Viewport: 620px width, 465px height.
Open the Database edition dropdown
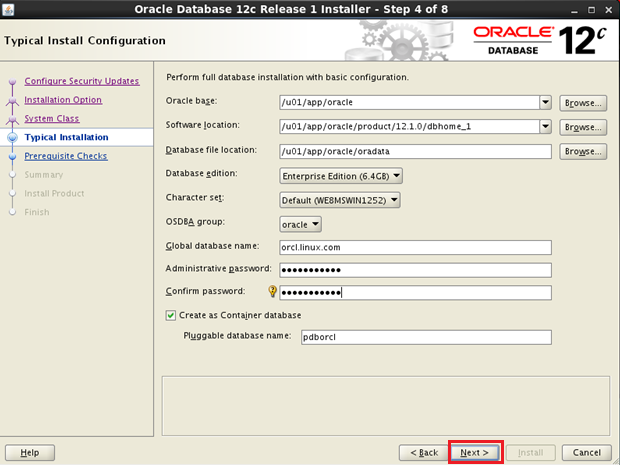click(x=341, y=176)
